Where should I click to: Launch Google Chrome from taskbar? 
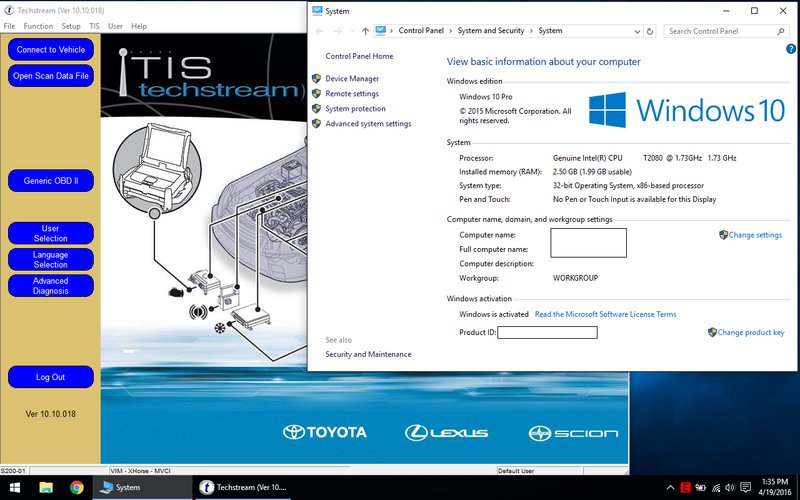77,488
